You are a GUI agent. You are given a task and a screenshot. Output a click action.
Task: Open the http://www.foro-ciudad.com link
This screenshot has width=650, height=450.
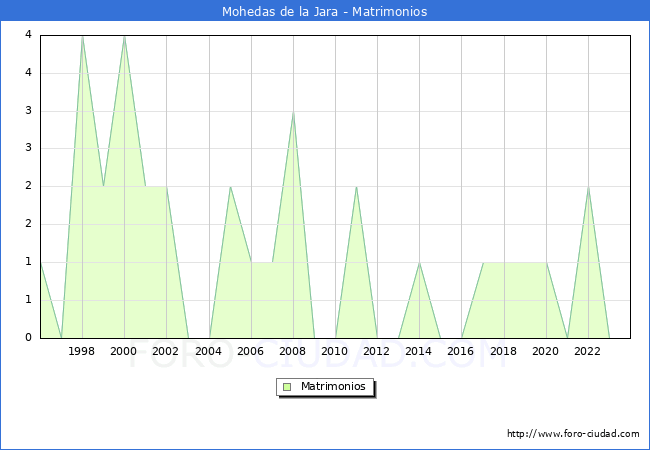[x=573, y=434]
